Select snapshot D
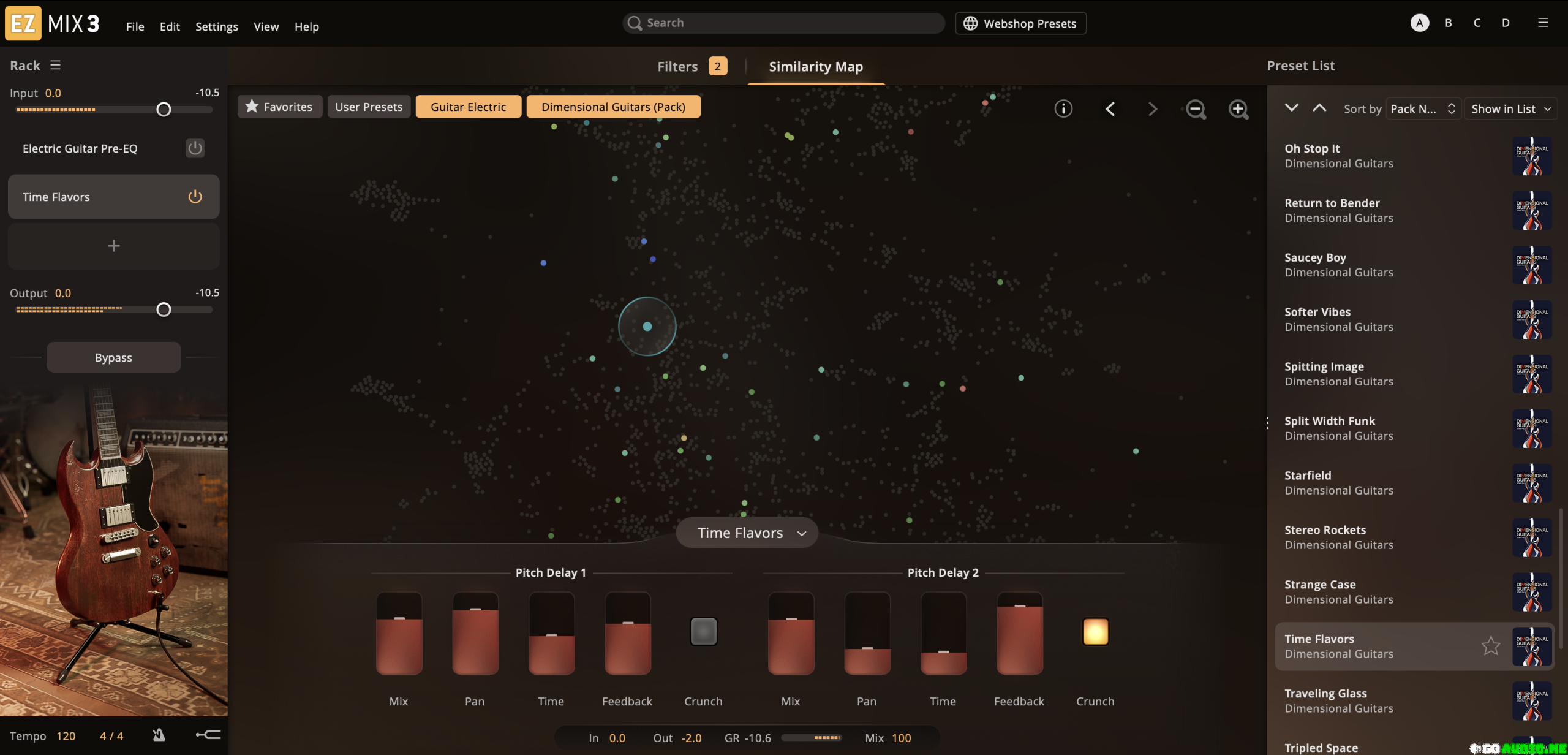 coord(1506,23)
